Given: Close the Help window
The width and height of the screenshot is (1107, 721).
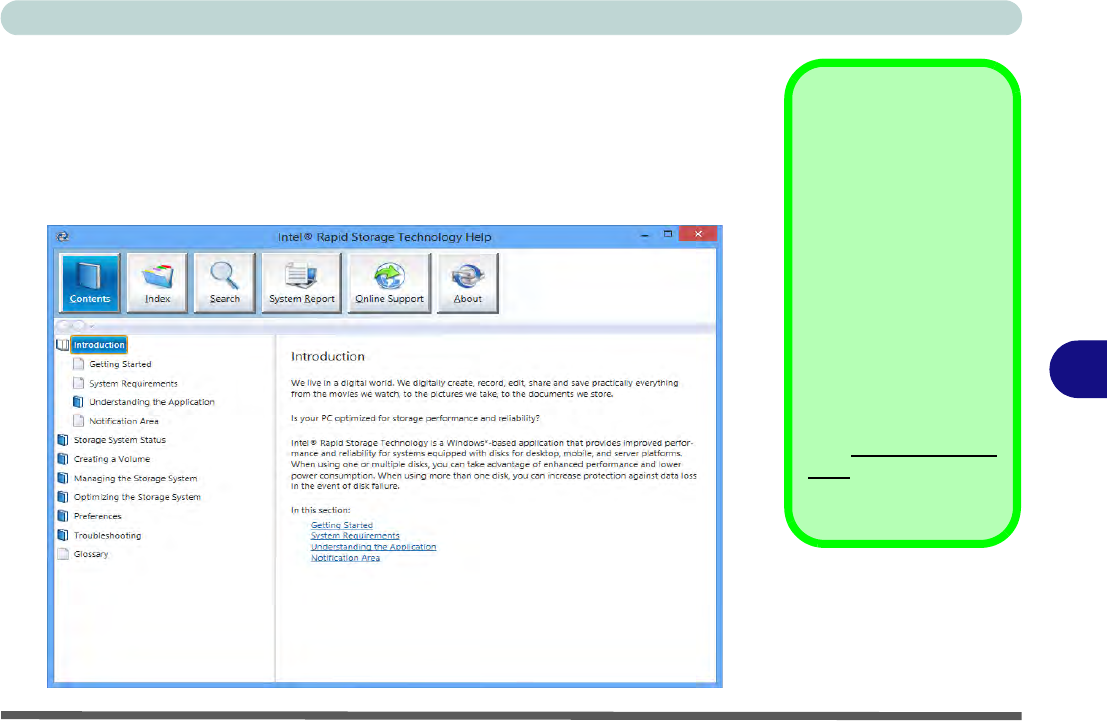Looking at the screenshot, I should [x=698, y=234].
